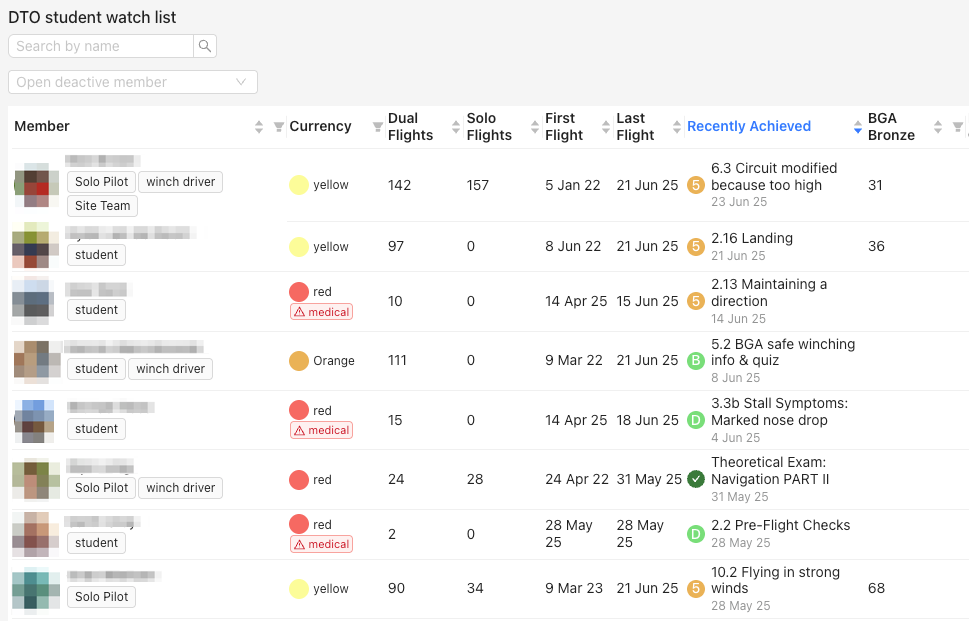This screenshot has width=969, height=621.
Task: Toggle ascending sort on First Flight column
Action: (x=604, y=122)
